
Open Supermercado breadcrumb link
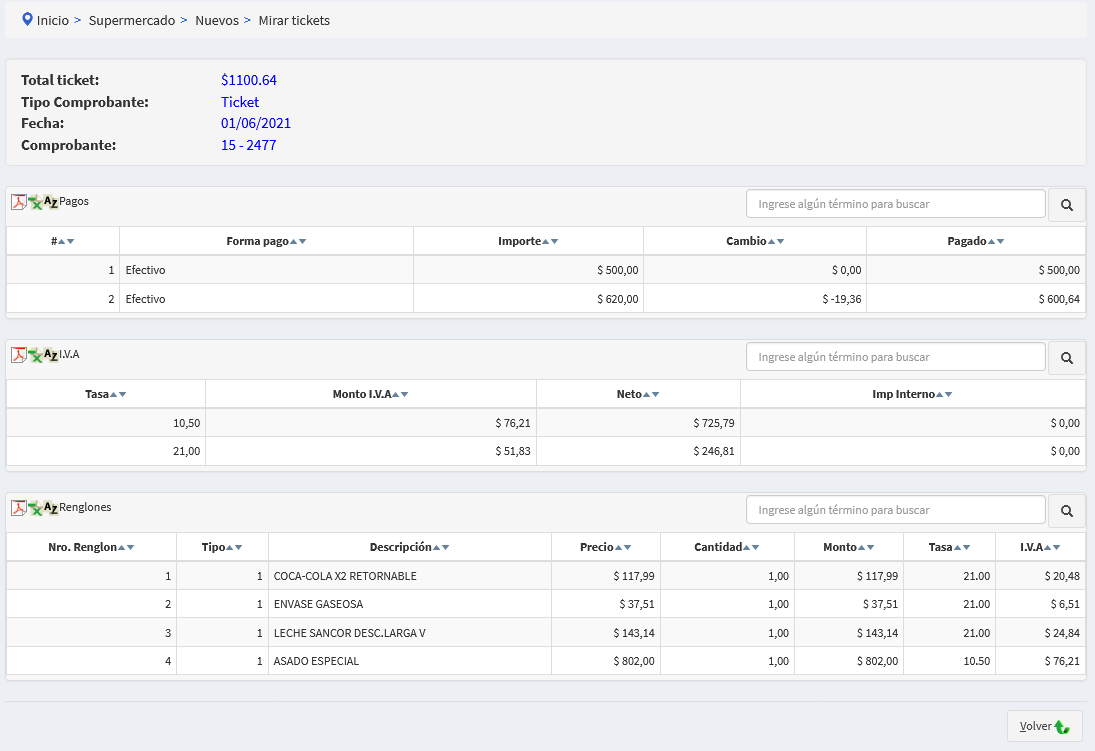point(131,20)
